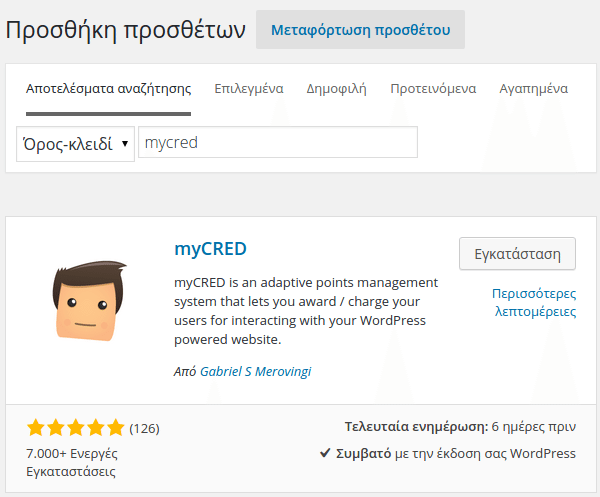Click the compatibility checkmark icon
This screenshot has width=600, height=497.
325,453
